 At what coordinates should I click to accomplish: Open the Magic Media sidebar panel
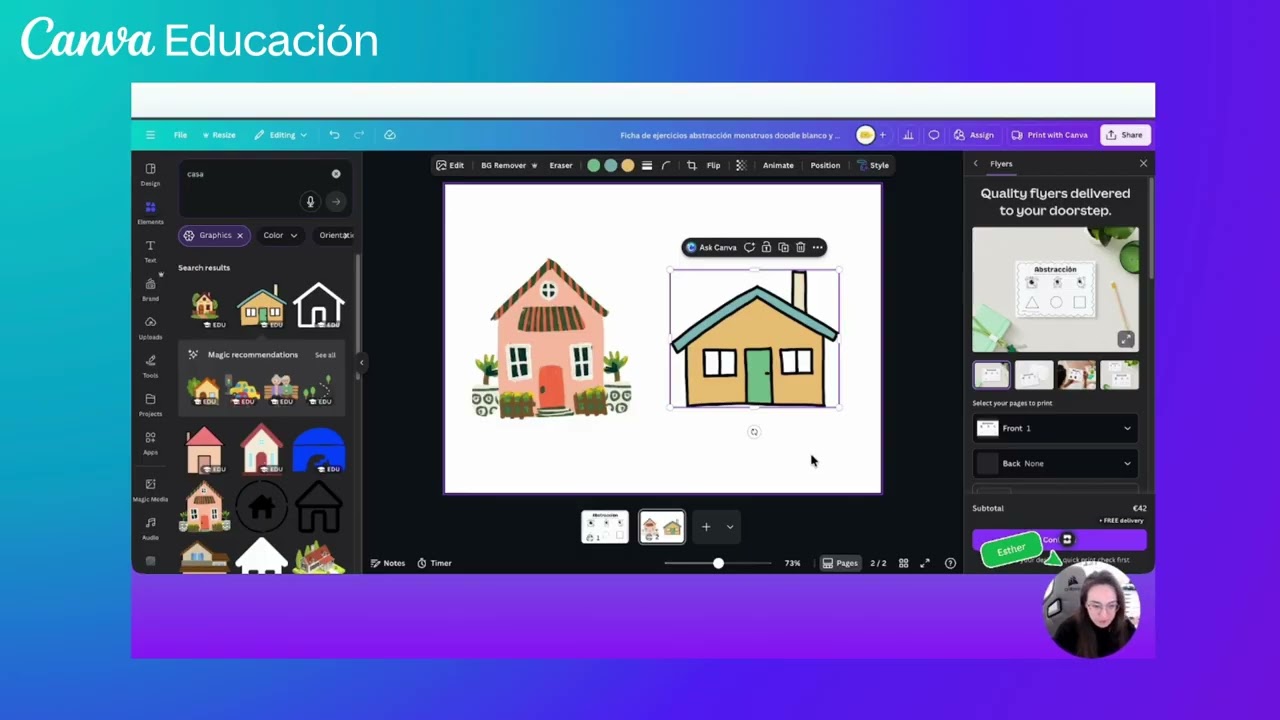click(150, 489)
